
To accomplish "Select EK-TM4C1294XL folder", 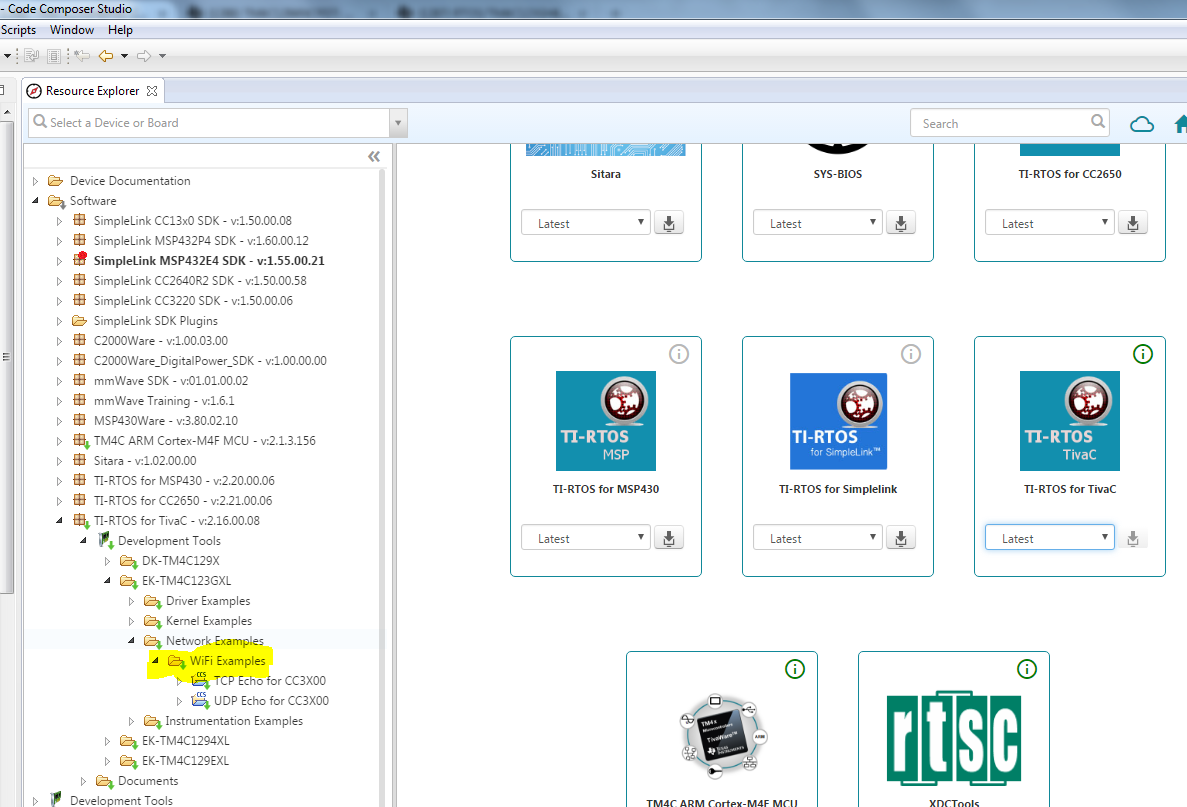I will (185, 741).
